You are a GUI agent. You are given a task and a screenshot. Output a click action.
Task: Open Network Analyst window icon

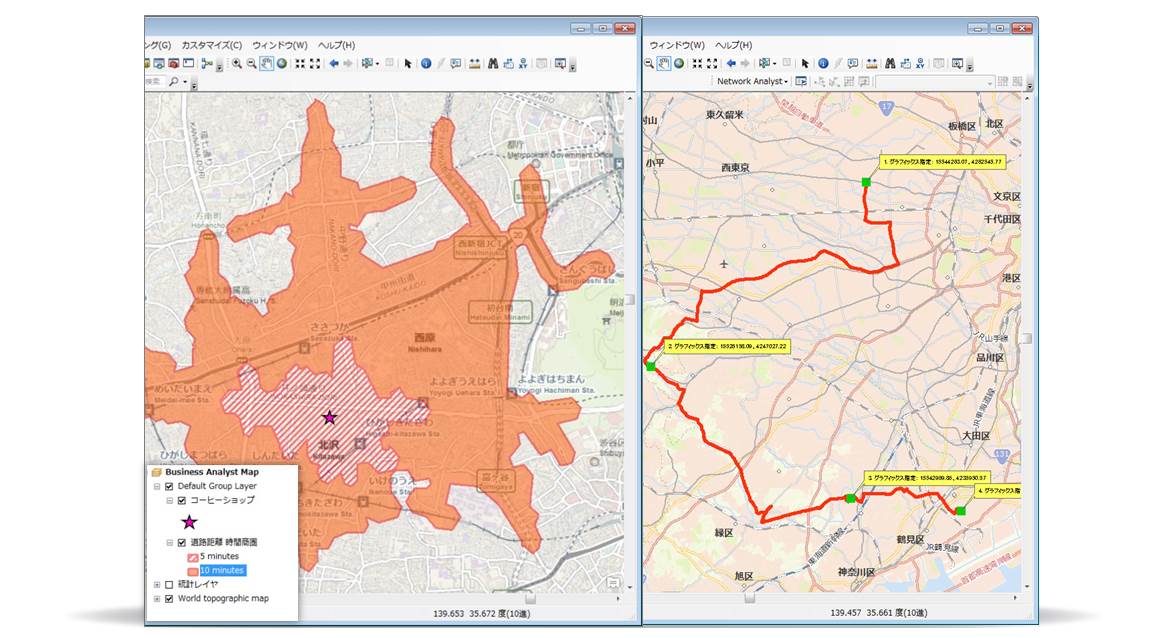[801, 81]
